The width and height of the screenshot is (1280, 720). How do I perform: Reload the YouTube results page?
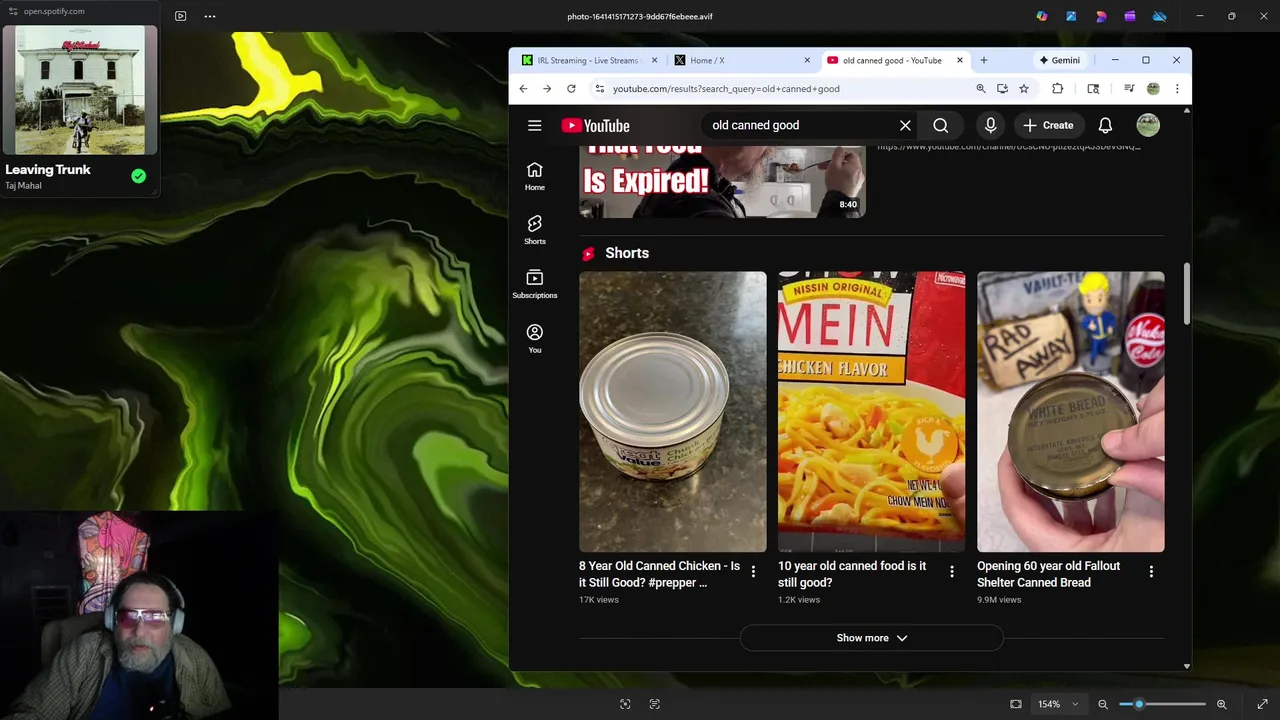click(571, 89)
